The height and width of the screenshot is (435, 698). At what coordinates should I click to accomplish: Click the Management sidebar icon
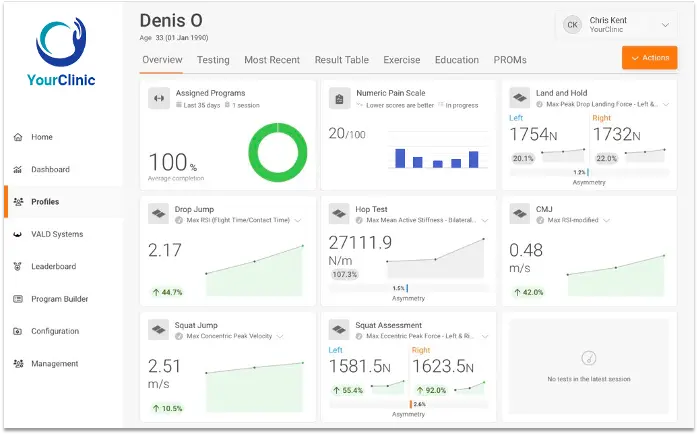18,364
